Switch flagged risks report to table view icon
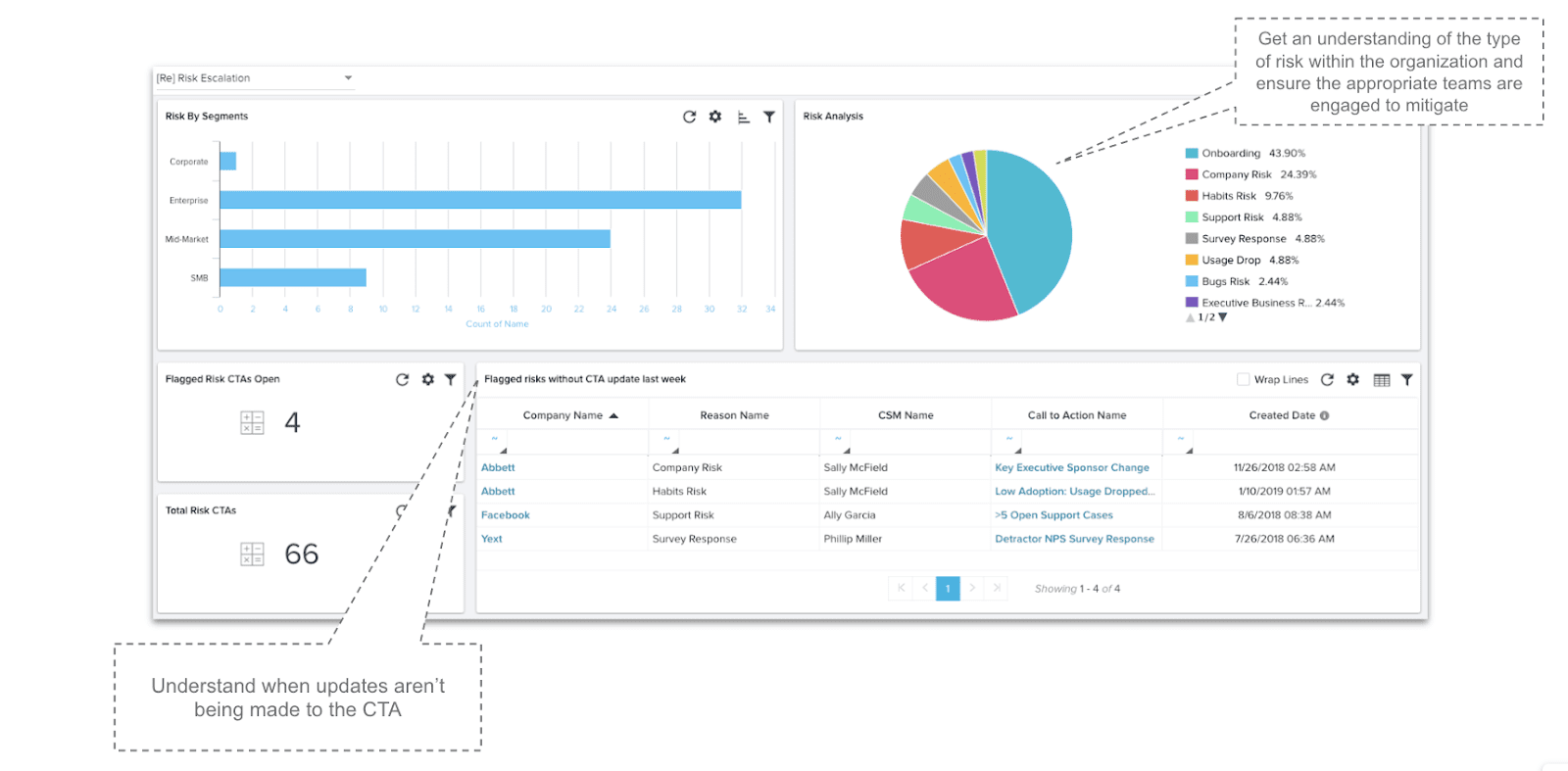 point(1382,380)
